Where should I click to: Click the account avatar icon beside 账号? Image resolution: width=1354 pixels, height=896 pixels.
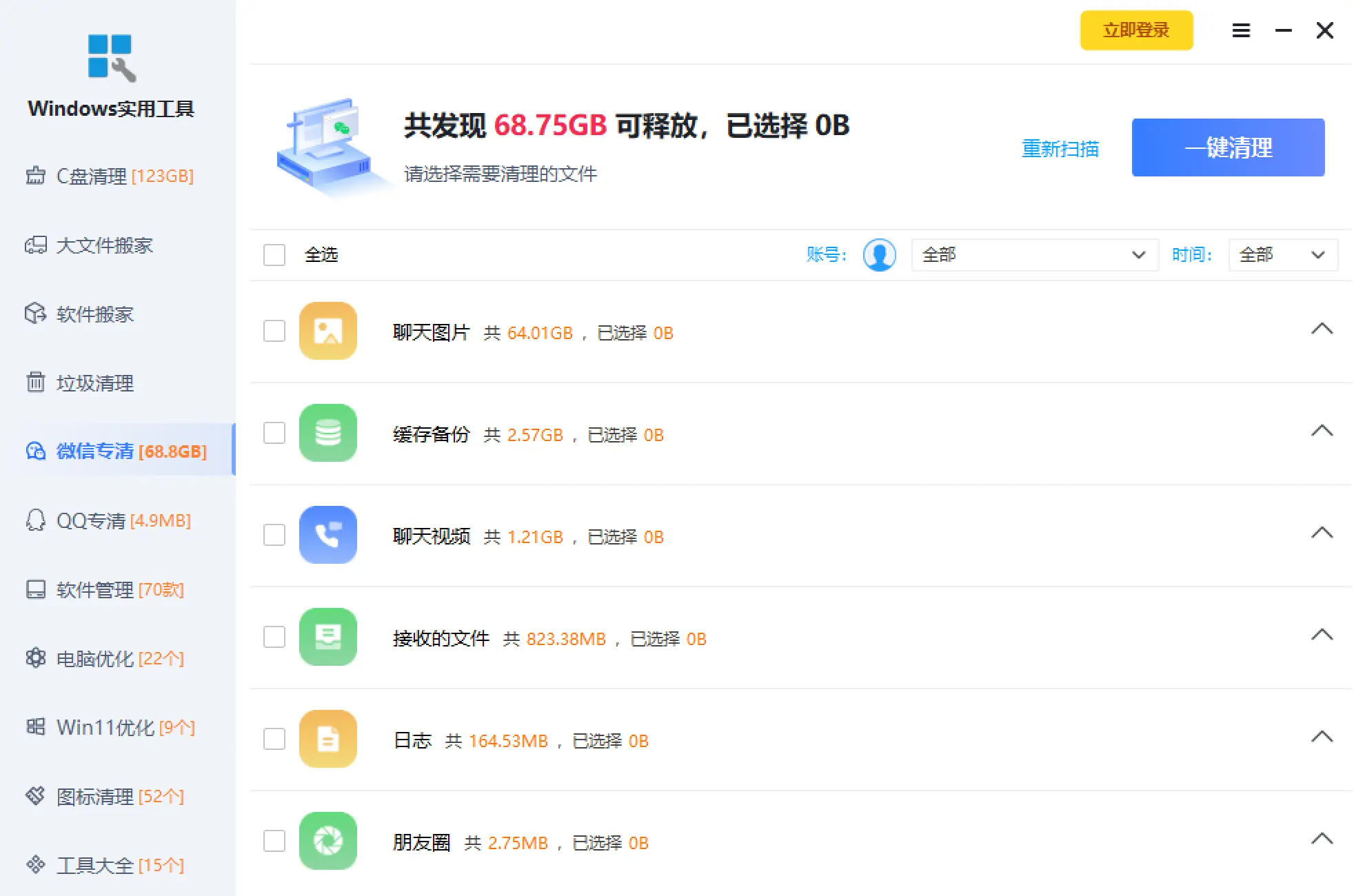pos(879,255)
